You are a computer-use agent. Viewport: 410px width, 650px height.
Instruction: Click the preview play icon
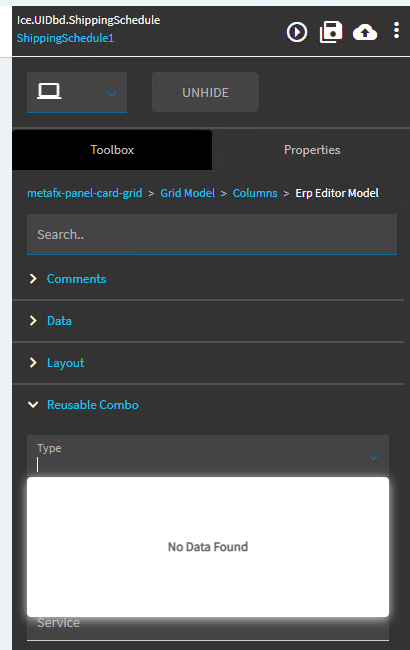click(x=297, y=32)
